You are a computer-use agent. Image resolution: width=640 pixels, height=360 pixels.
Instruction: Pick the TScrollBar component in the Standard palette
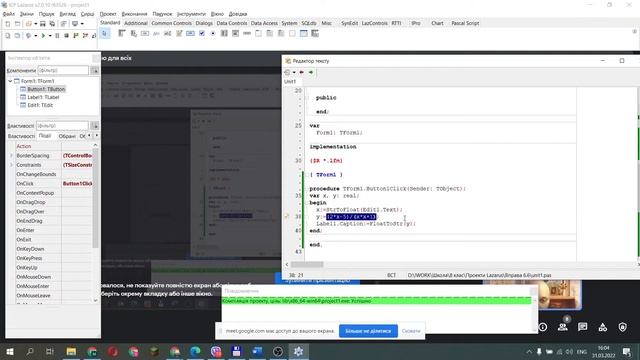point(247,33)
